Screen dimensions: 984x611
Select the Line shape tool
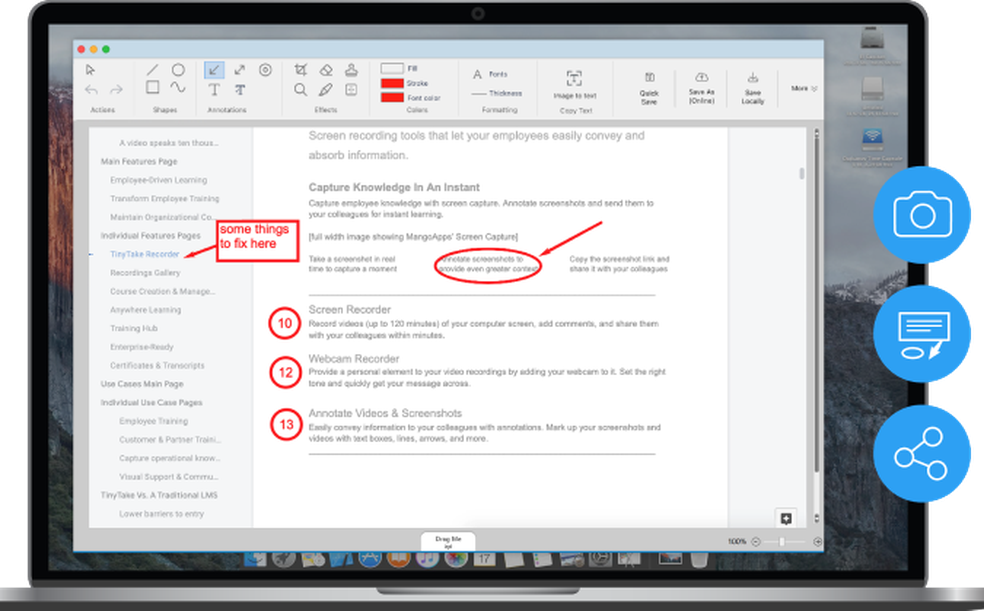[x=152, y=69]
